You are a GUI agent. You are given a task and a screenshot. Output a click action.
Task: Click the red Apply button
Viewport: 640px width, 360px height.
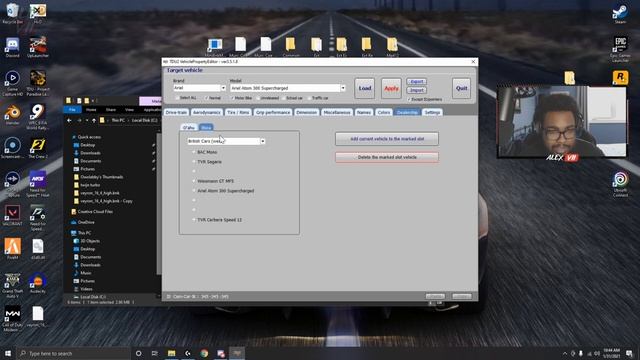tap(391, 88)
